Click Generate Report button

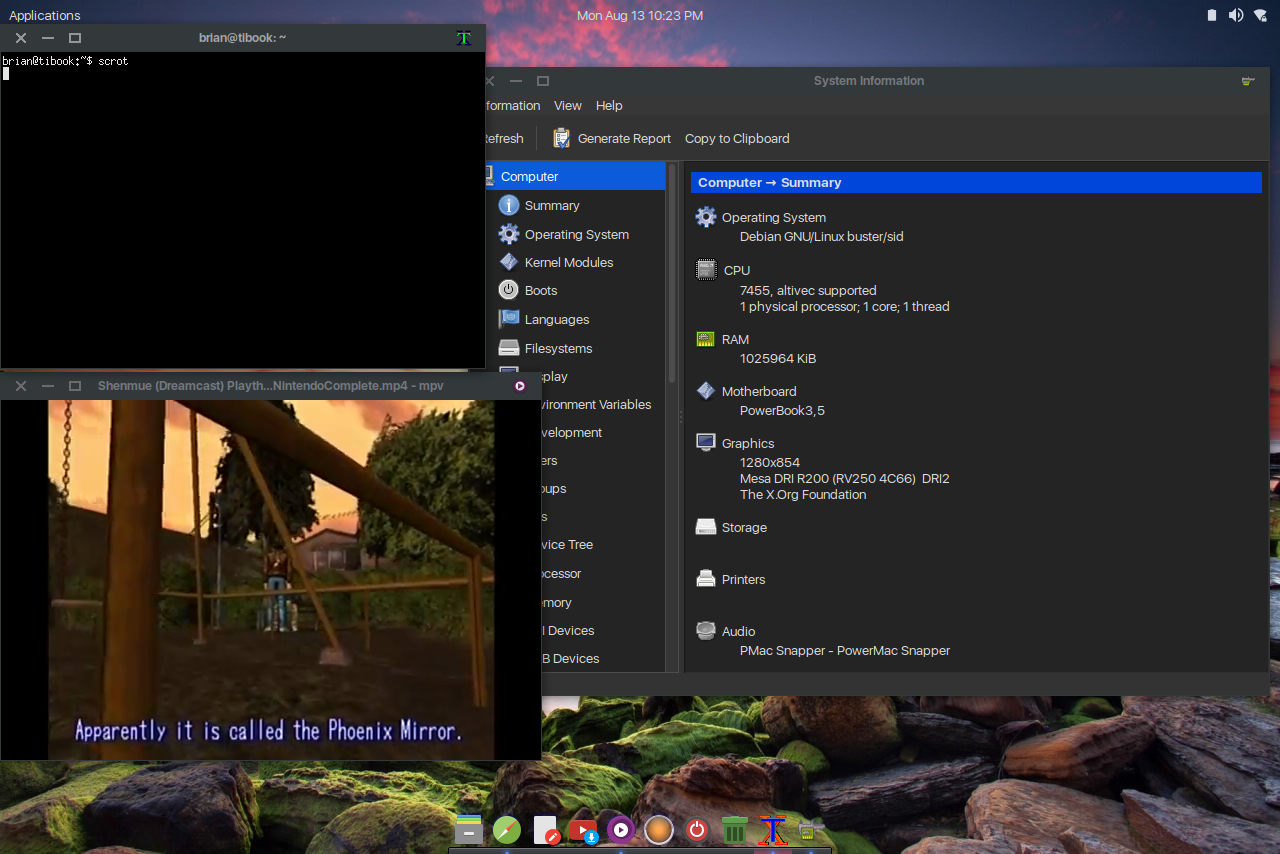pyautogui.click(x=612, y=138)
